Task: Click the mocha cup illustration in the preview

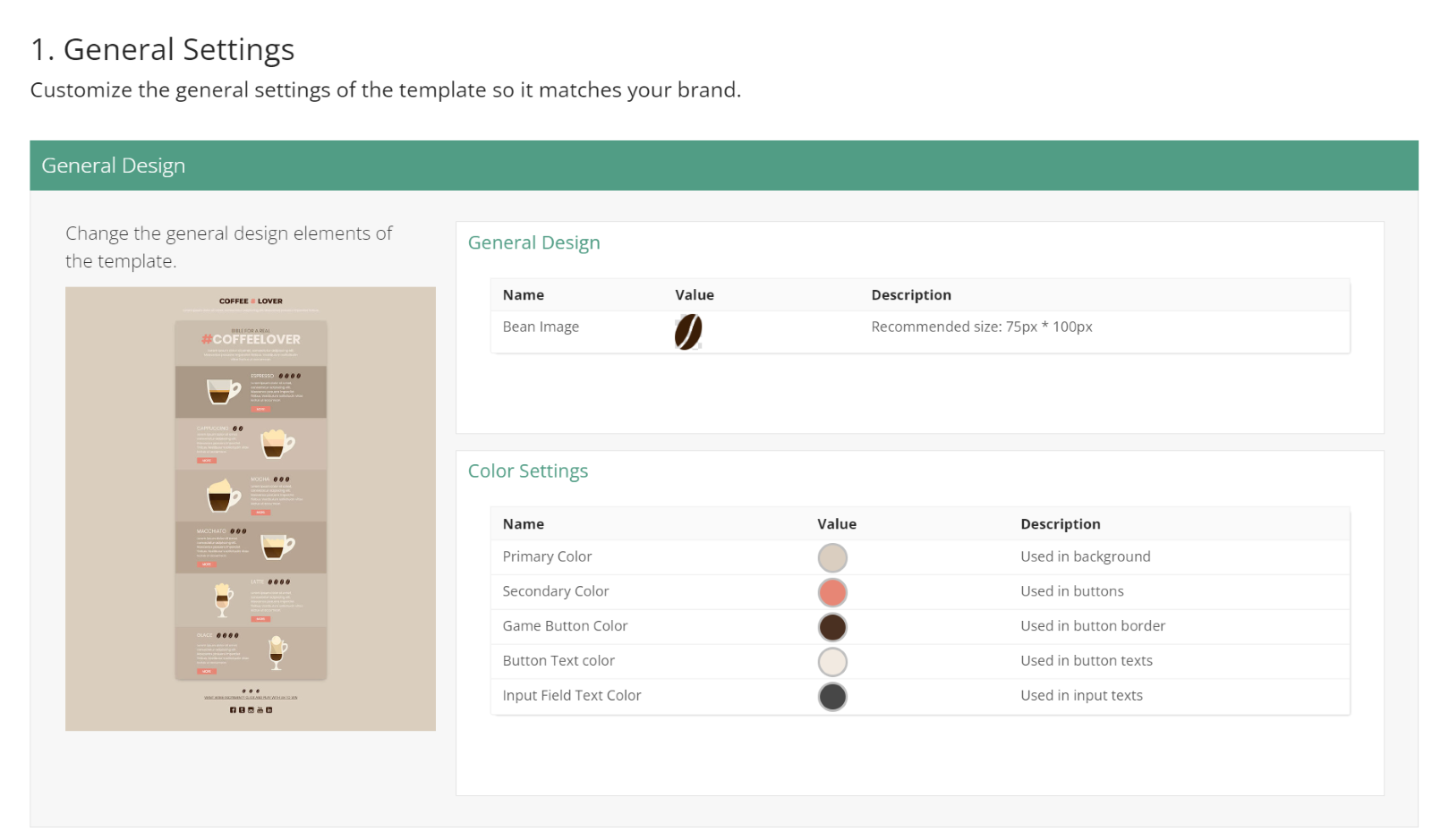Action: tap(224, 495)
